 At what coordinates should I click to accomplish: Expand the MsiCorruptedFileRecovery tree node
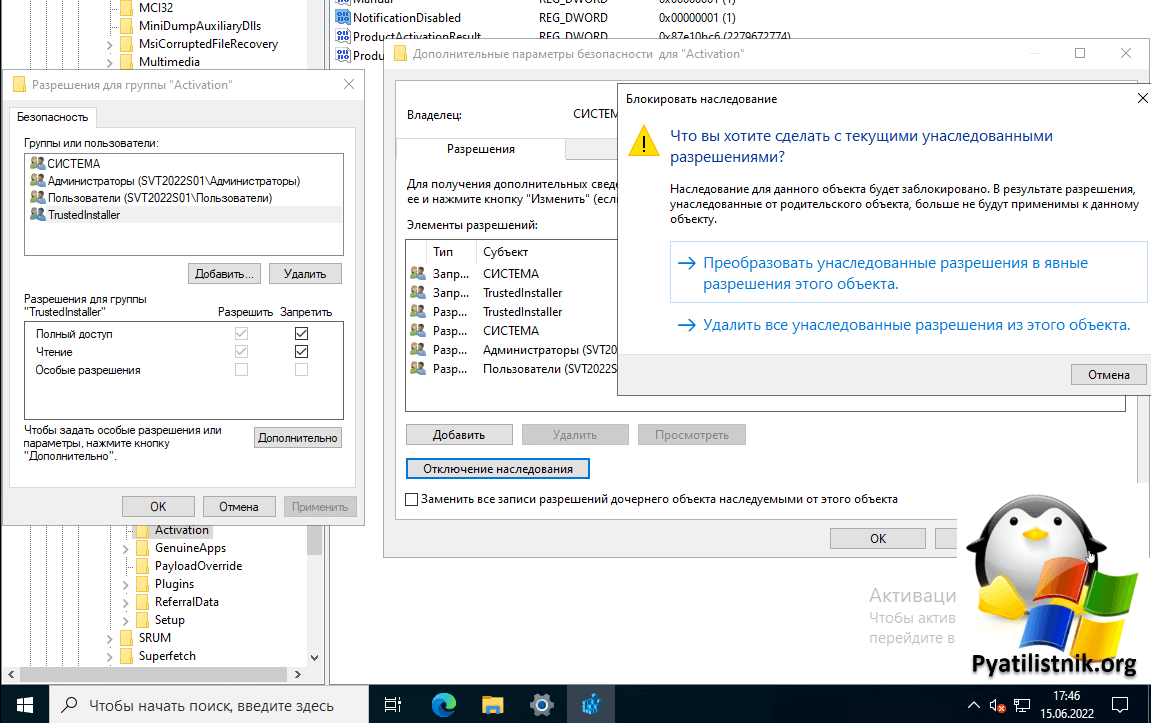coord(109,44)
